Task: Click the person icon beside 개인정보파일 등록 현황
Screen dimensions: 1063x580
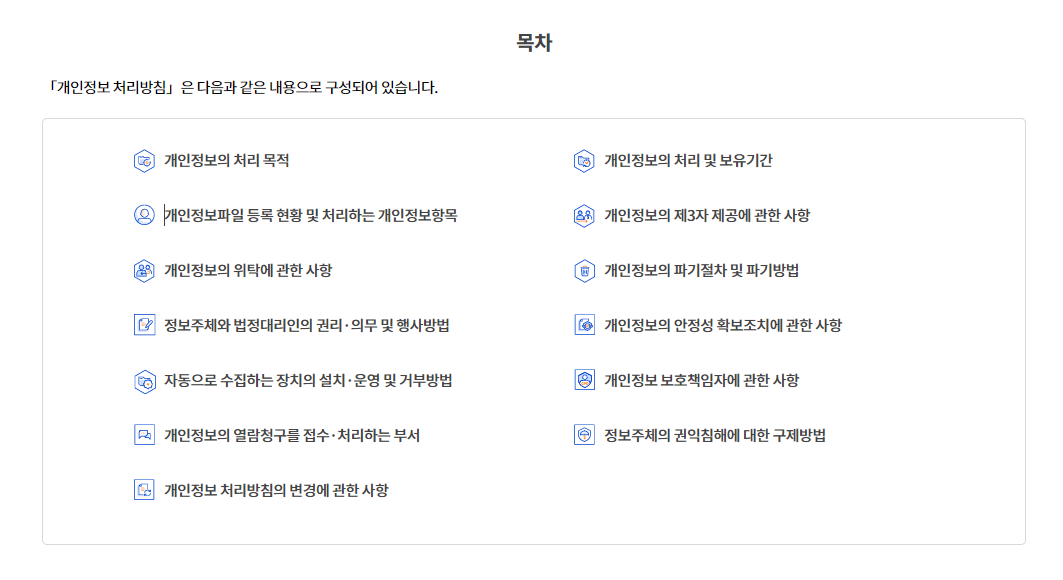Action: point(144,215)
